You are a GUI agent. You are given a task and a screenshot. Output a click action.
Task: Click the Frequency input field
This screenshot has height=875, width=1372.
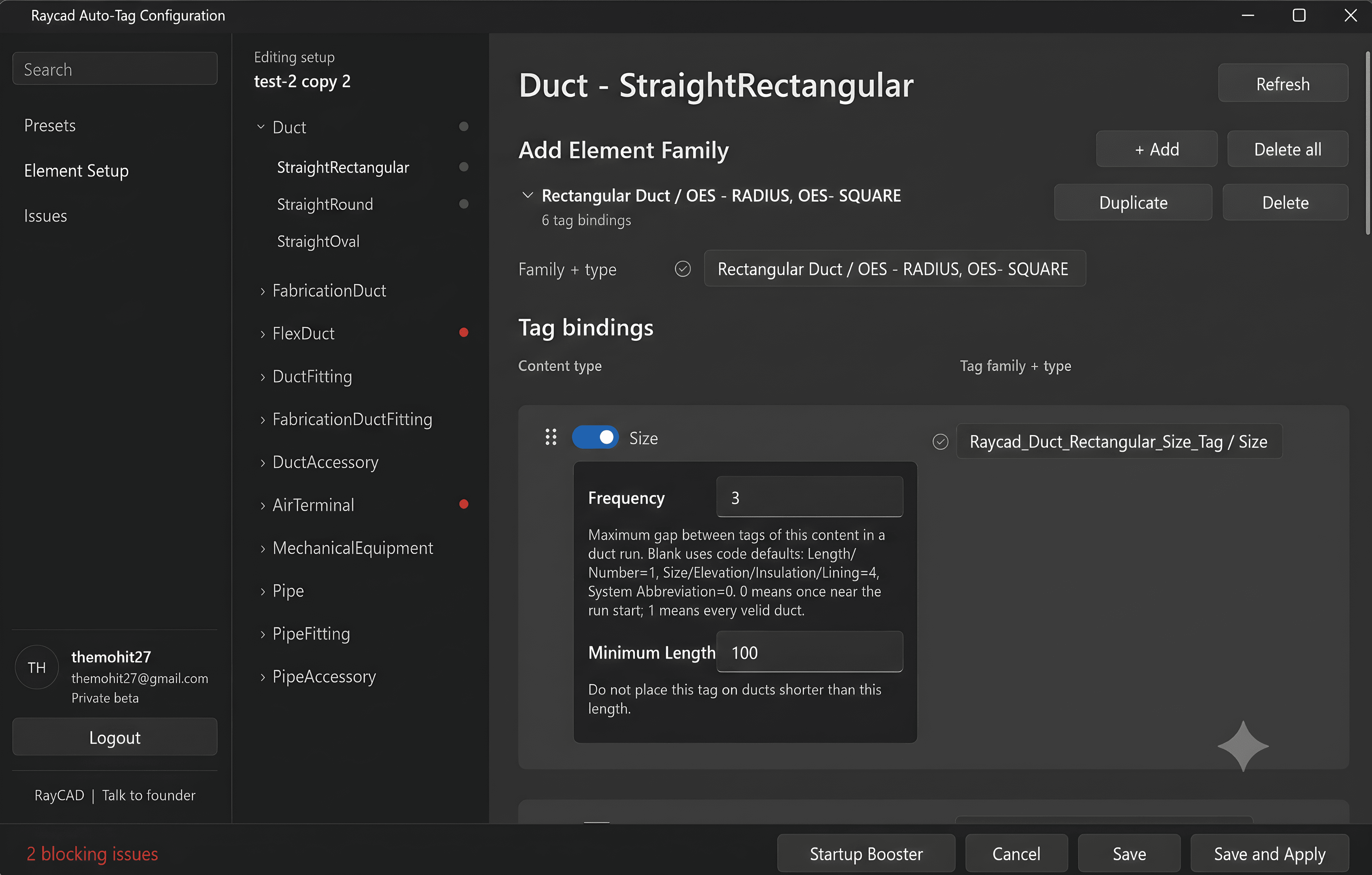tap(809, 497)
